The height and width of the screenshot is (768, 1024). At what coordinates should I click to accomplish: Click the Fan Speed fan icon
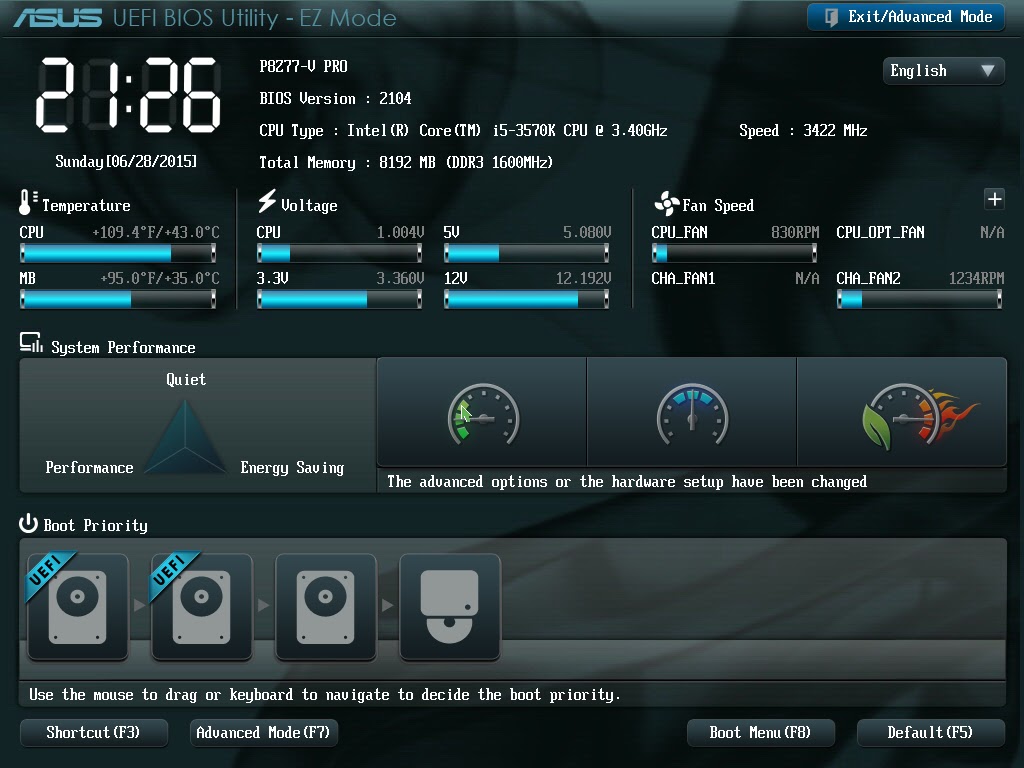tap(667, 204)
